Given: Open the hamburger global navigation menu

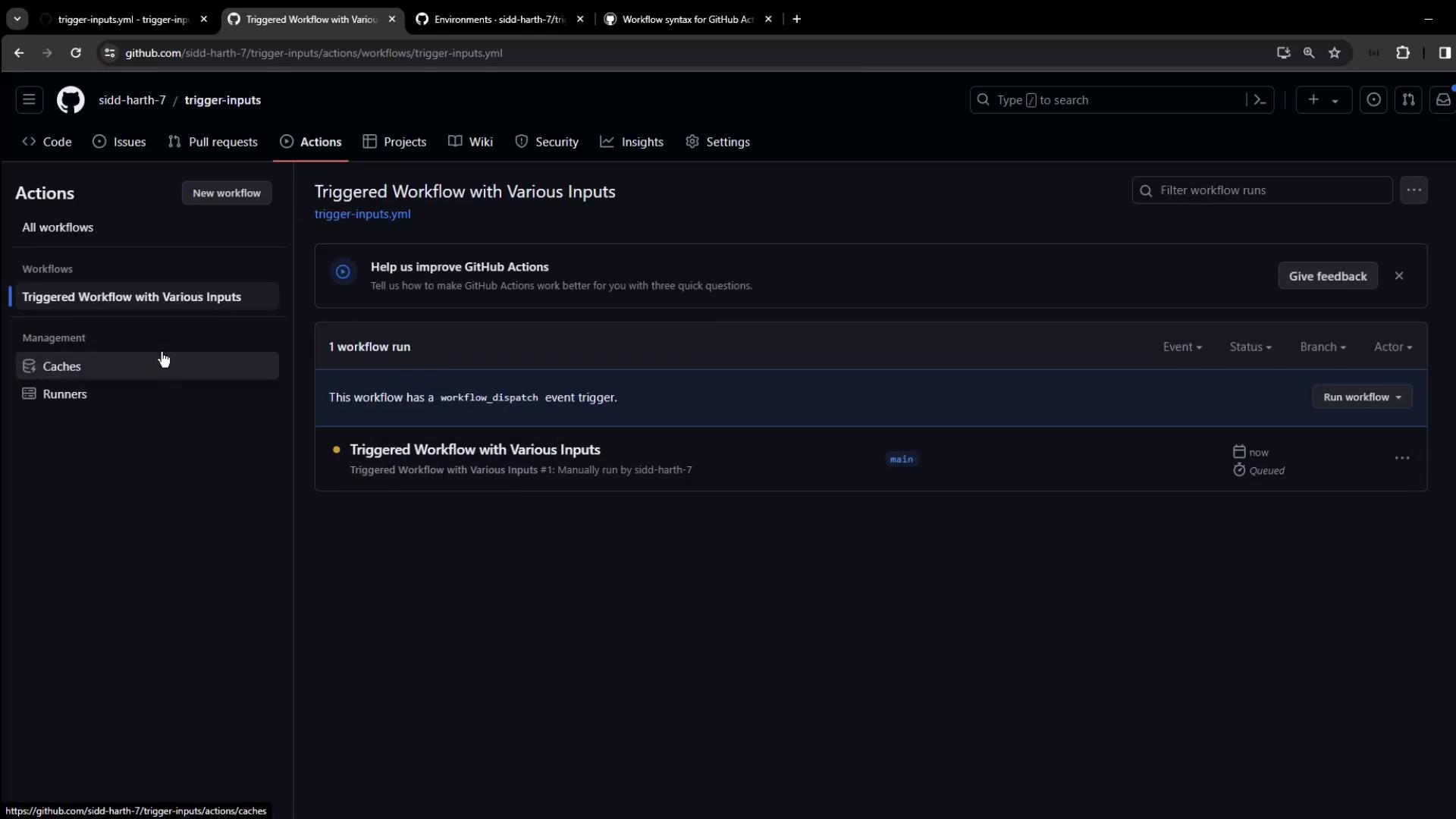Looking at the screenshot, I should (x=29, y=100).
